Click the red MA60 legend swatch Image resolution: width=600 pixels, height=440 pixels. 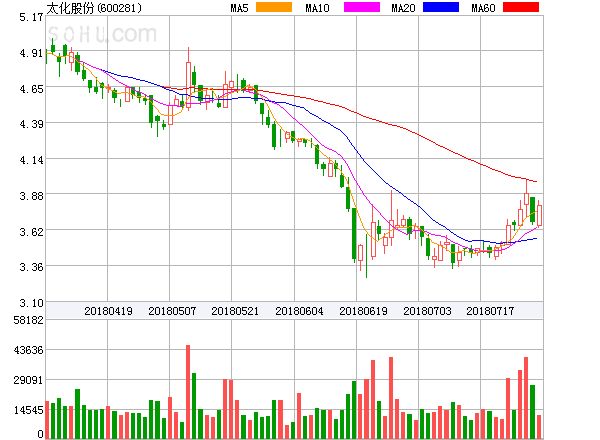521,7
